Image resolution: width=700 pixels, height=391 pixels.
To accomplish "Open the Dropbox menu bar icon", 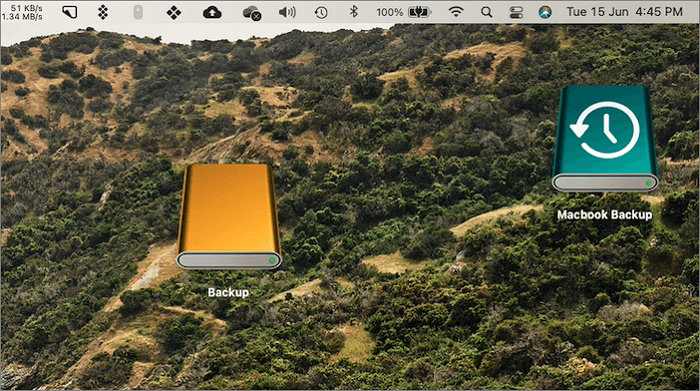I will (x=103, y=12).
